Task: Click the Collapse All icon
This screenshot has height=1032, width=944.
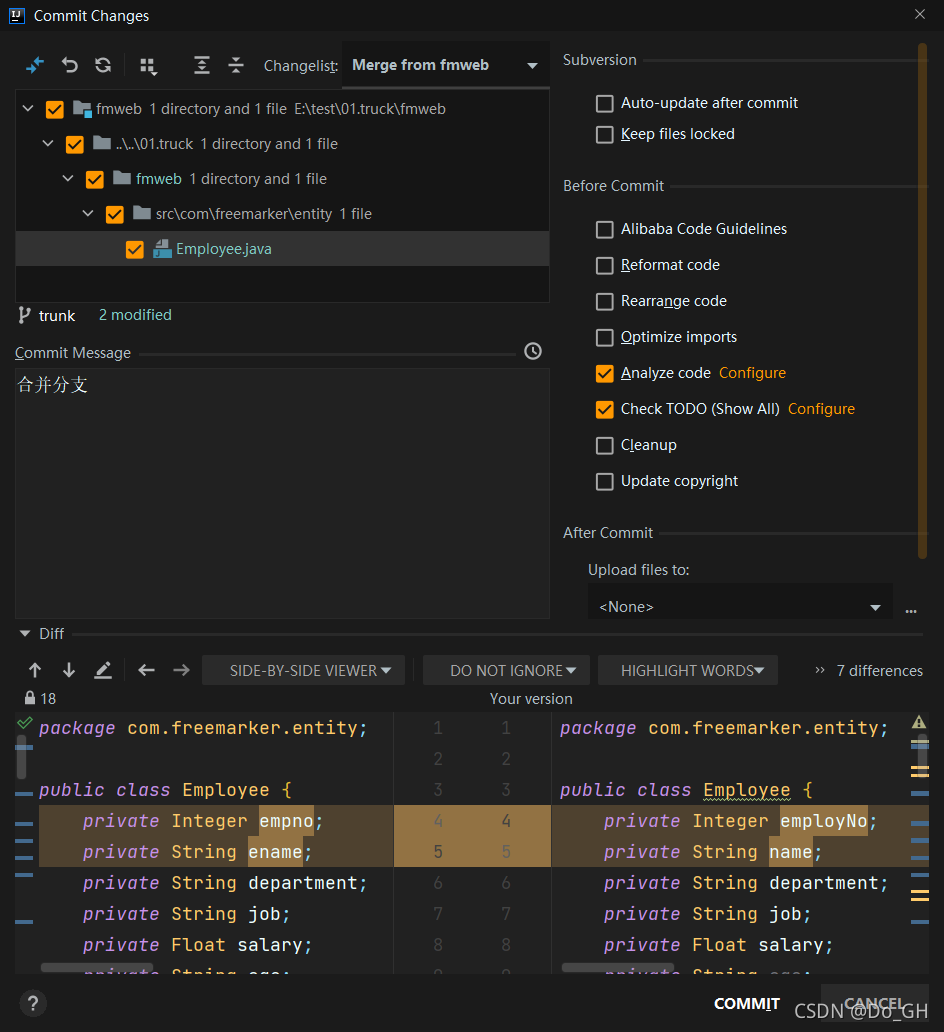Action: (x=236, y=65)
